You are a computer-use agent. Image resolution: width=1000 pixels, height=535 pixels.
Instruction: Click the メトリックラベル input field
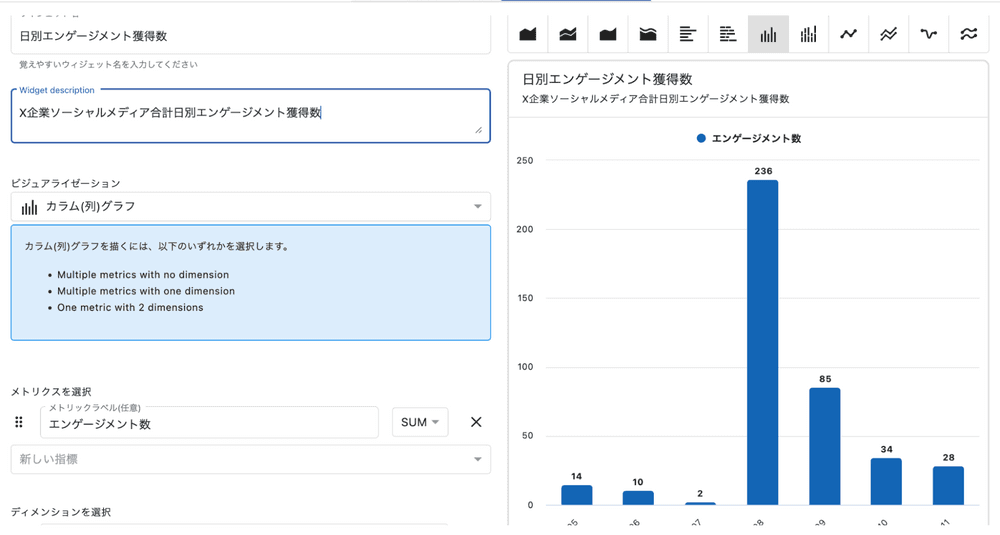pyautogui.click(x=209, y=424)
